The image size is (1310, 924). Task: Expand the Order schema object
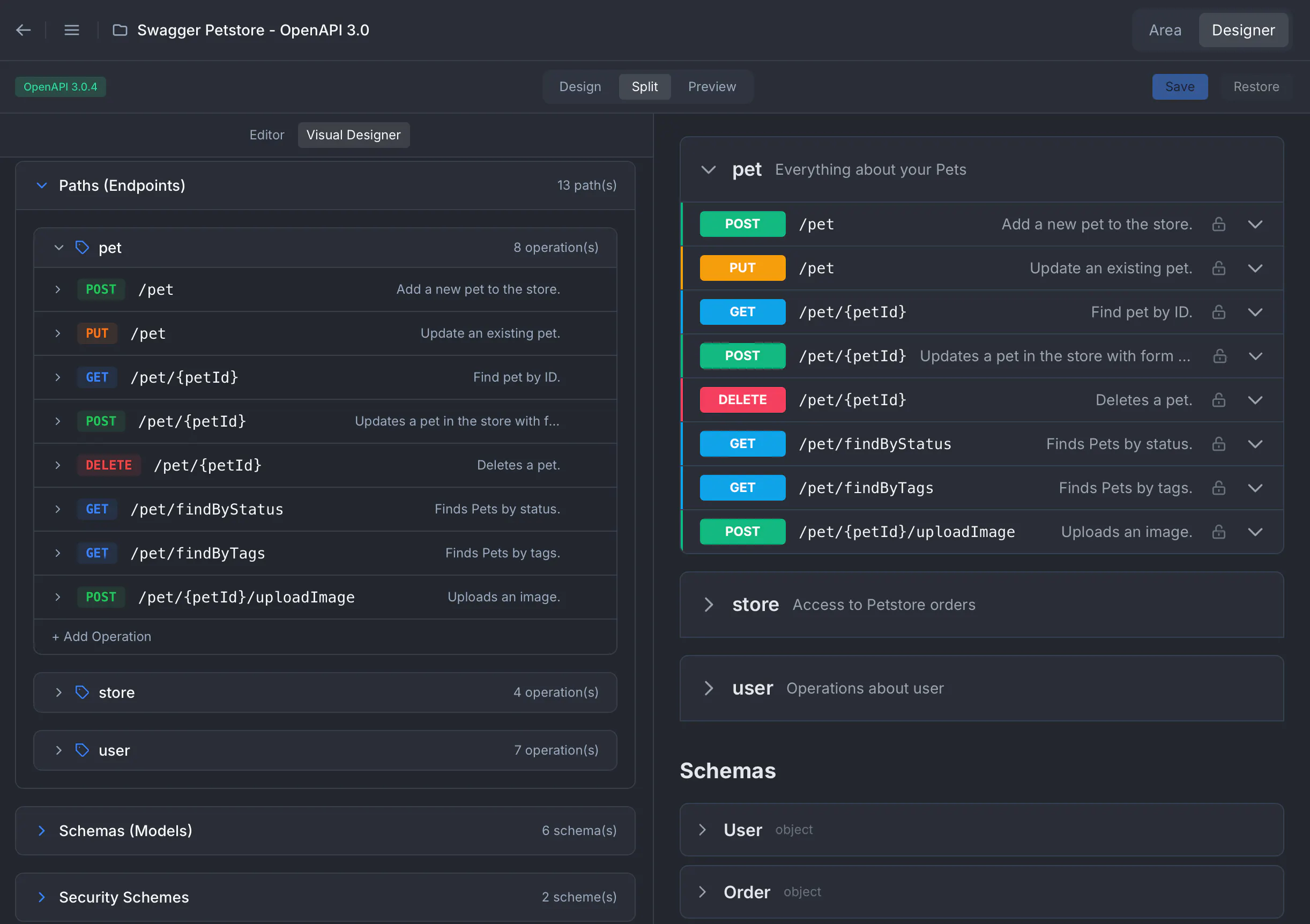click(x=702, y=892)
